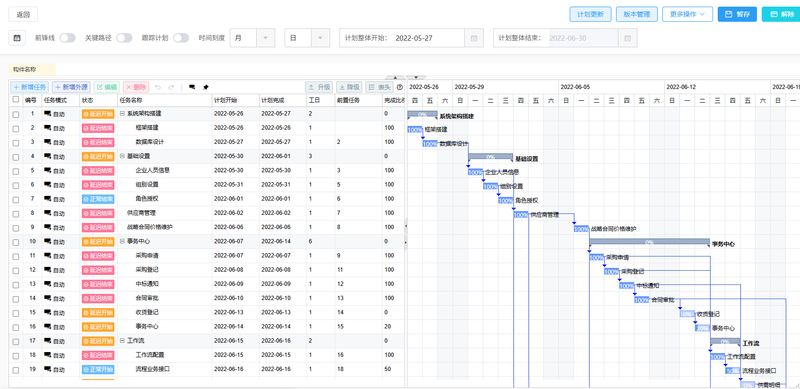This screenshot has height=389, width=800.
Task: Click the flag icon in the task toolbar
Action: (192, 87)
